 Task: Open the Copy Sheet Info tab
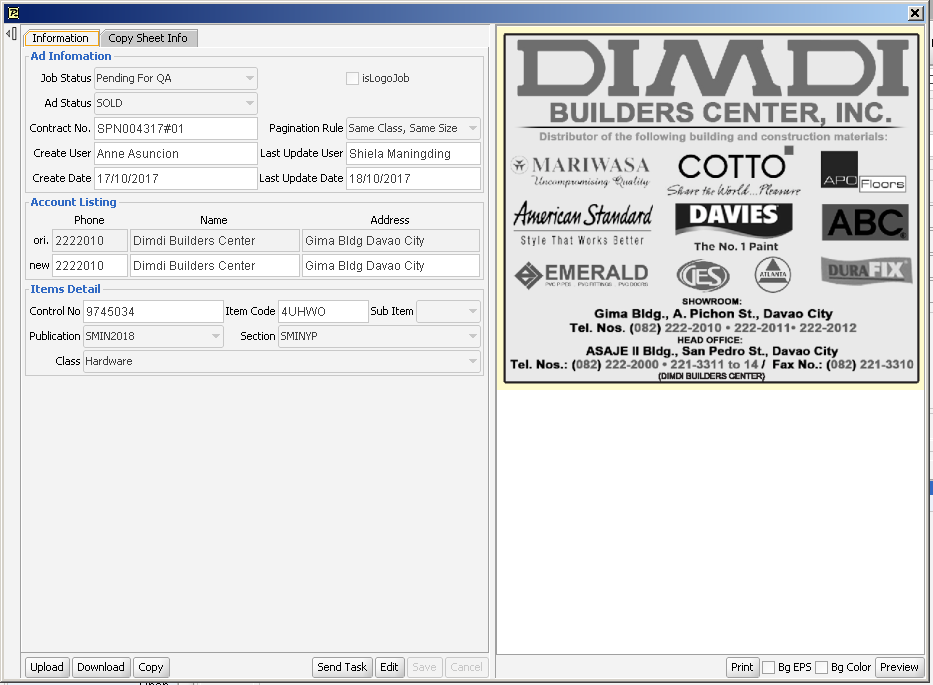point(148,38)
